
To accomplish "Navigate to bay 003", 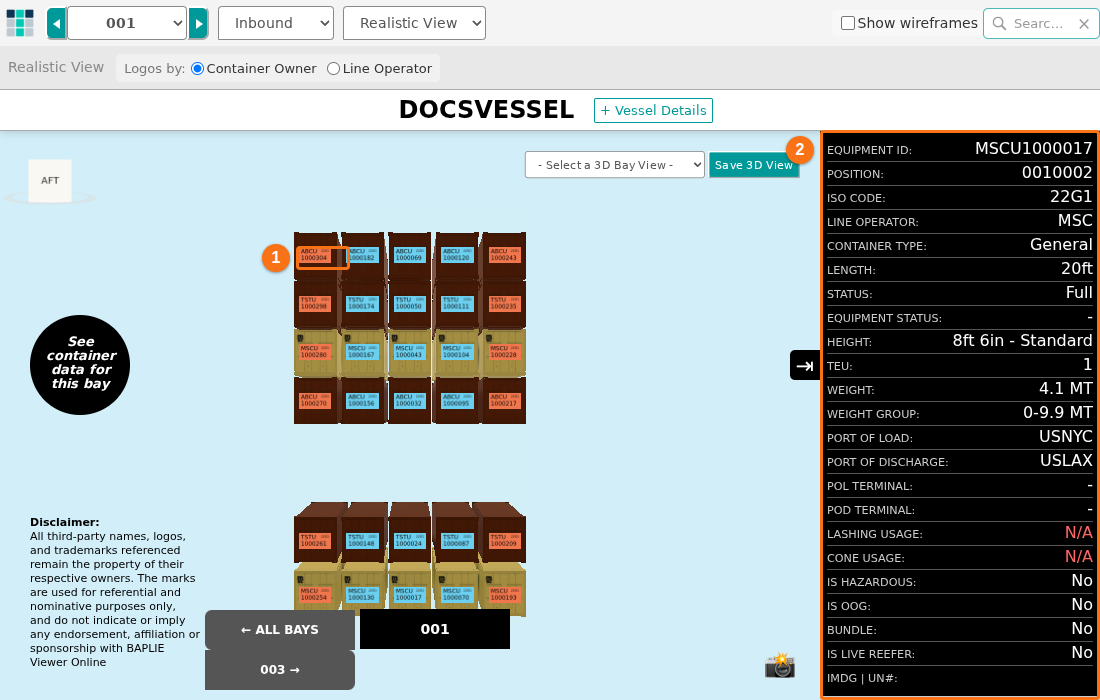I will tap(280, 670).
